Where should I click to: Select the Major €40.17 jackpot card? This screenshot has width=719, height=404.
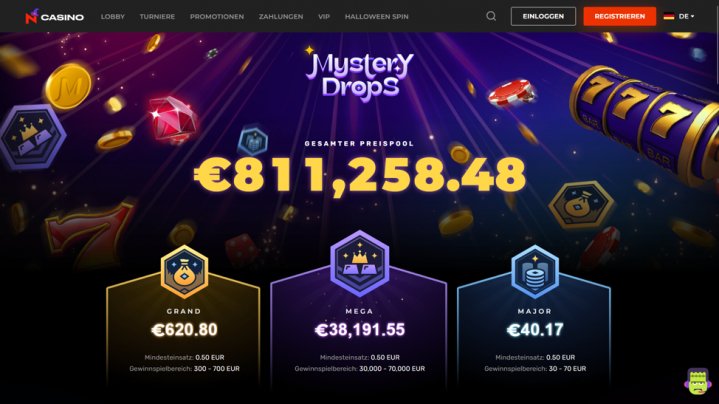pyautogui.click(x=535, y=328)
